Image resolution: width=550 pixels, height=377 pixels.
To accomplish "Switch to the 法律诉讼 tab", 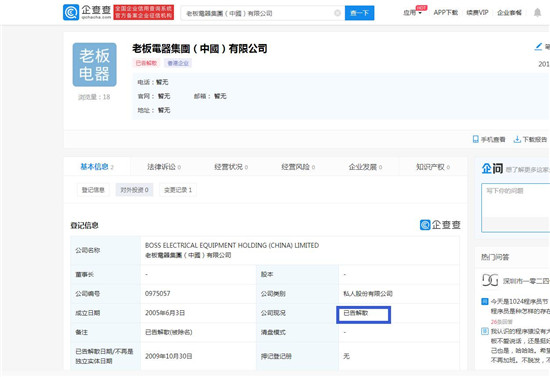I will click(x=164, y=167).
